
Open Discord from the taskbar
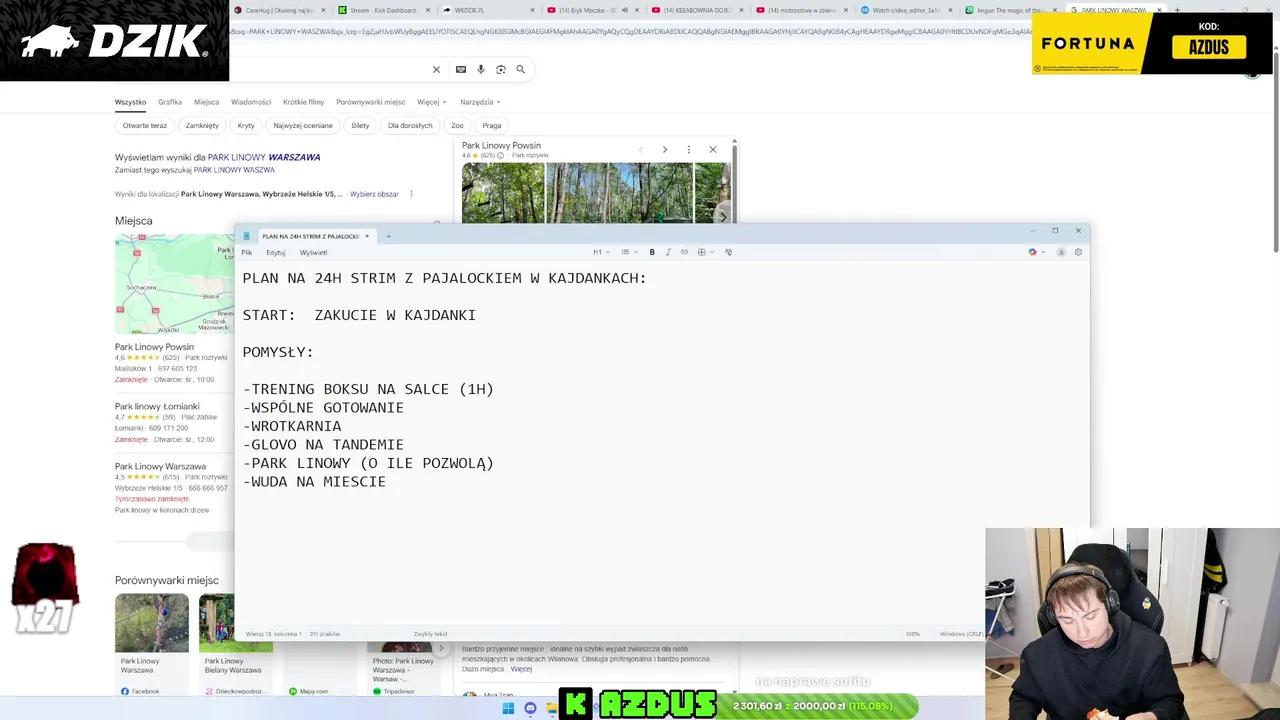(x=530, y=708)
